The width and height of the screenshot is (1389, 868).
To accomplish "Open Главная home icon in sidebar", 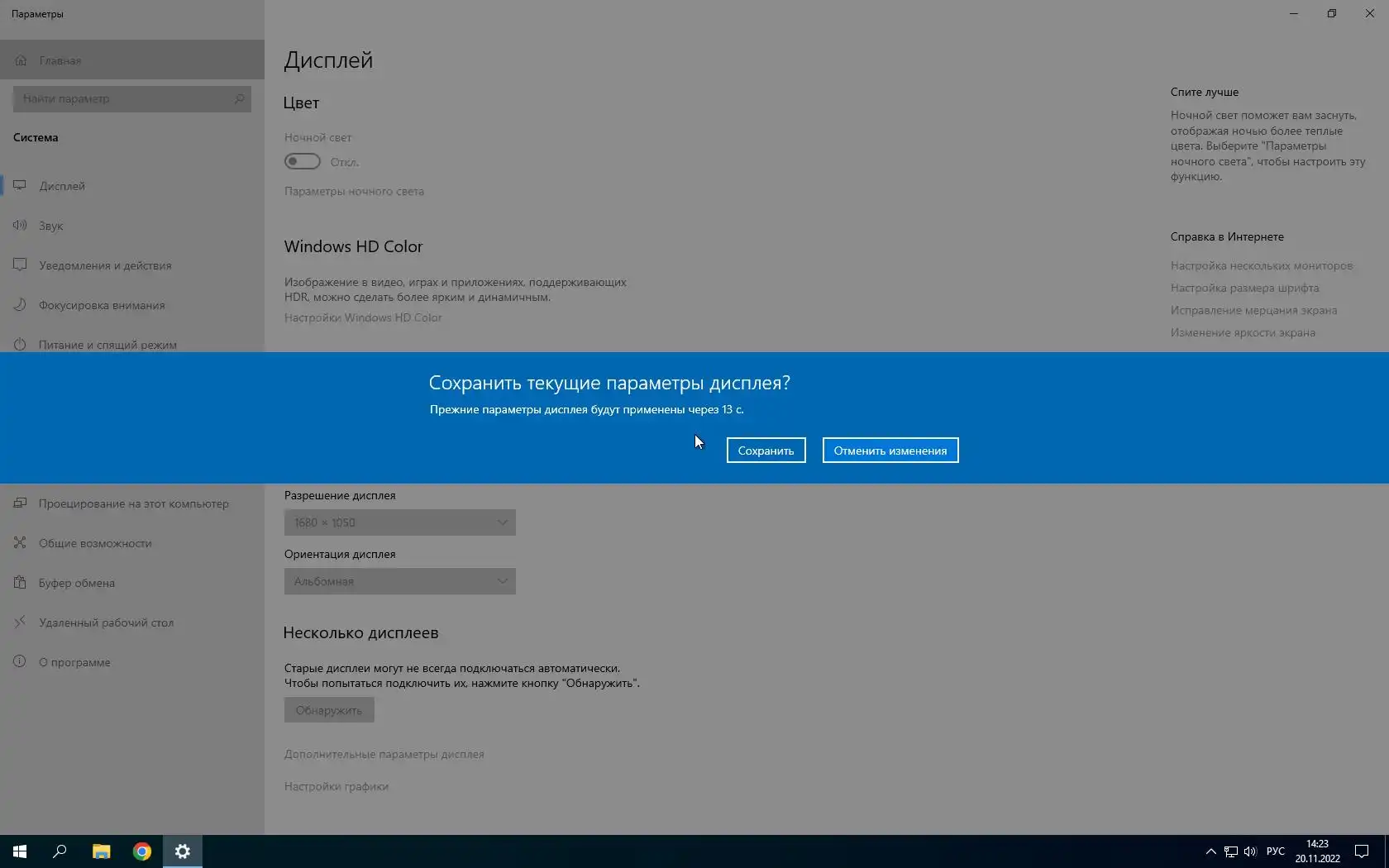I will click(x=21, y=60).
